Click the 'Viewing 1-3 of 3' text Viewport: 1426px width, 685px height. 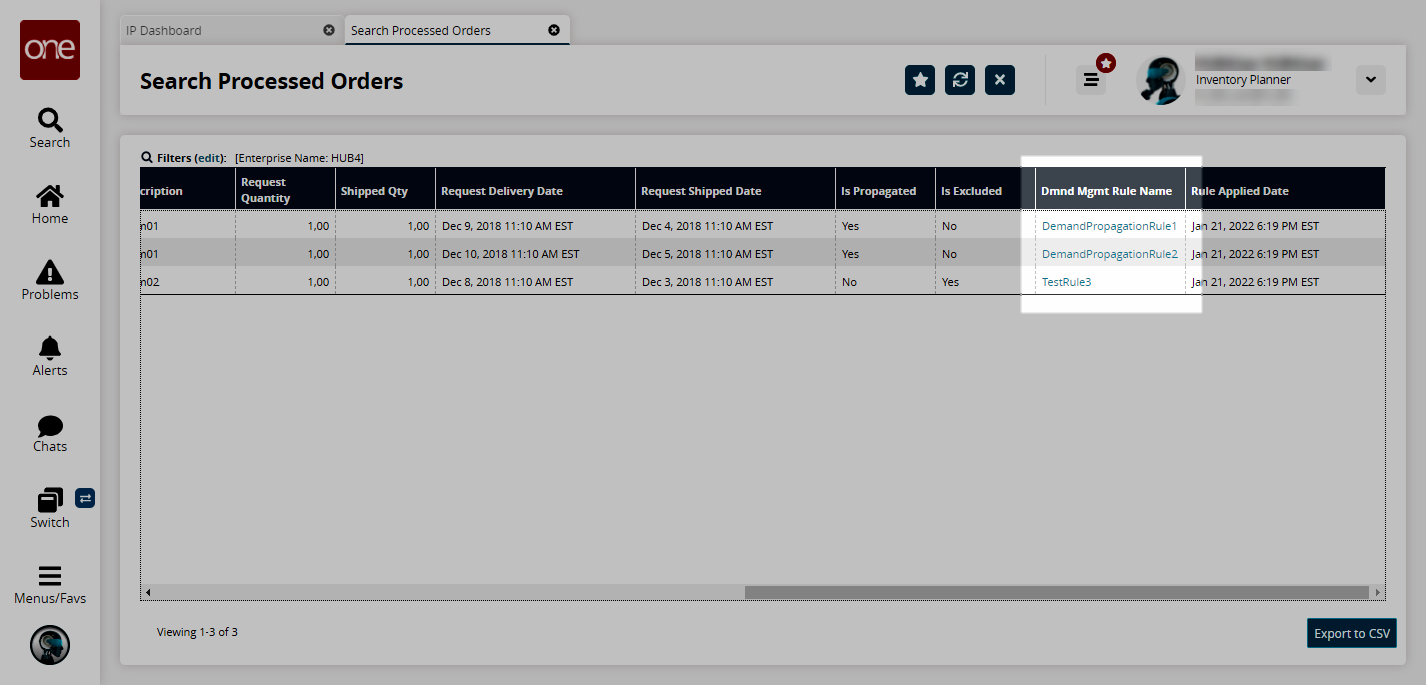click(x=197, y=632)
